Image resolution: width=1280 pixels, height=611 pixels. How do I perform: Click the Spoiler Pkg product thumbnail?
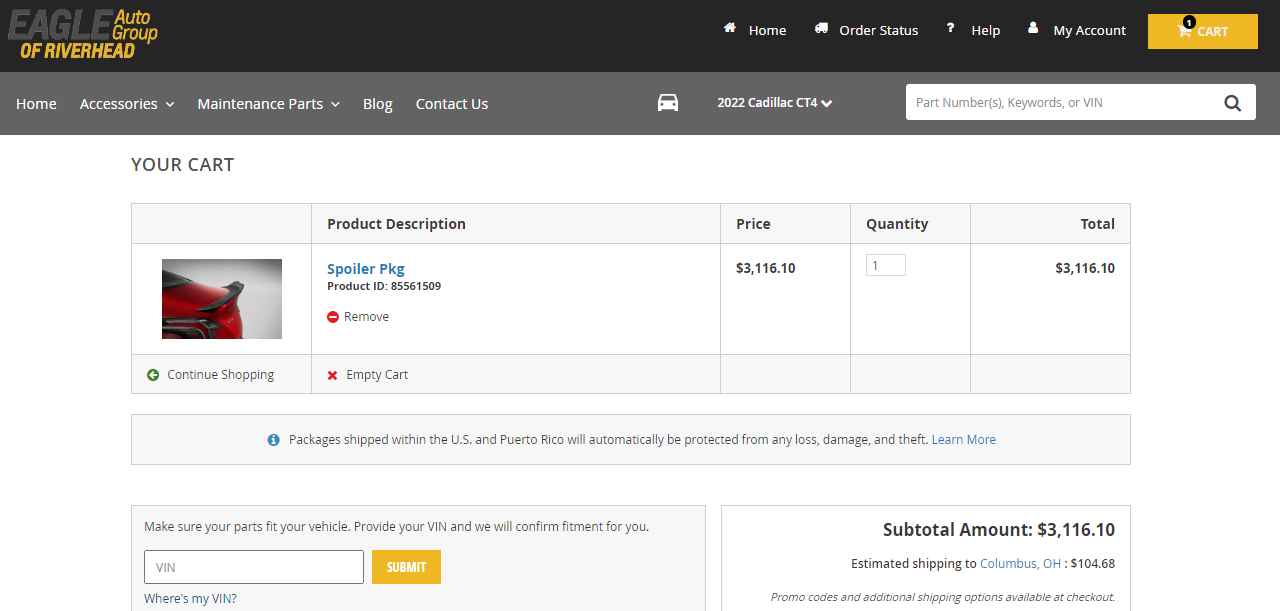coord(222,299)
